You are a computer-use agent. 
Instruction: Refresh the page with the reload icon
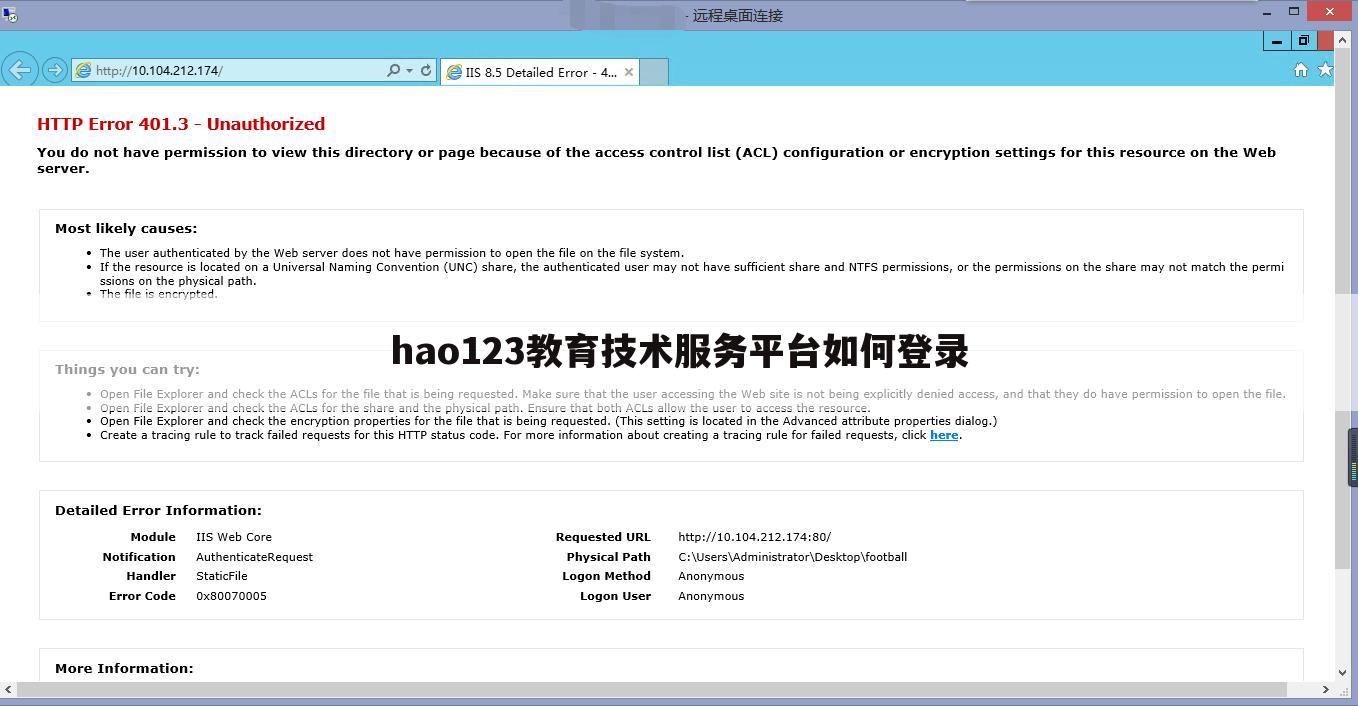coord(426,71)
